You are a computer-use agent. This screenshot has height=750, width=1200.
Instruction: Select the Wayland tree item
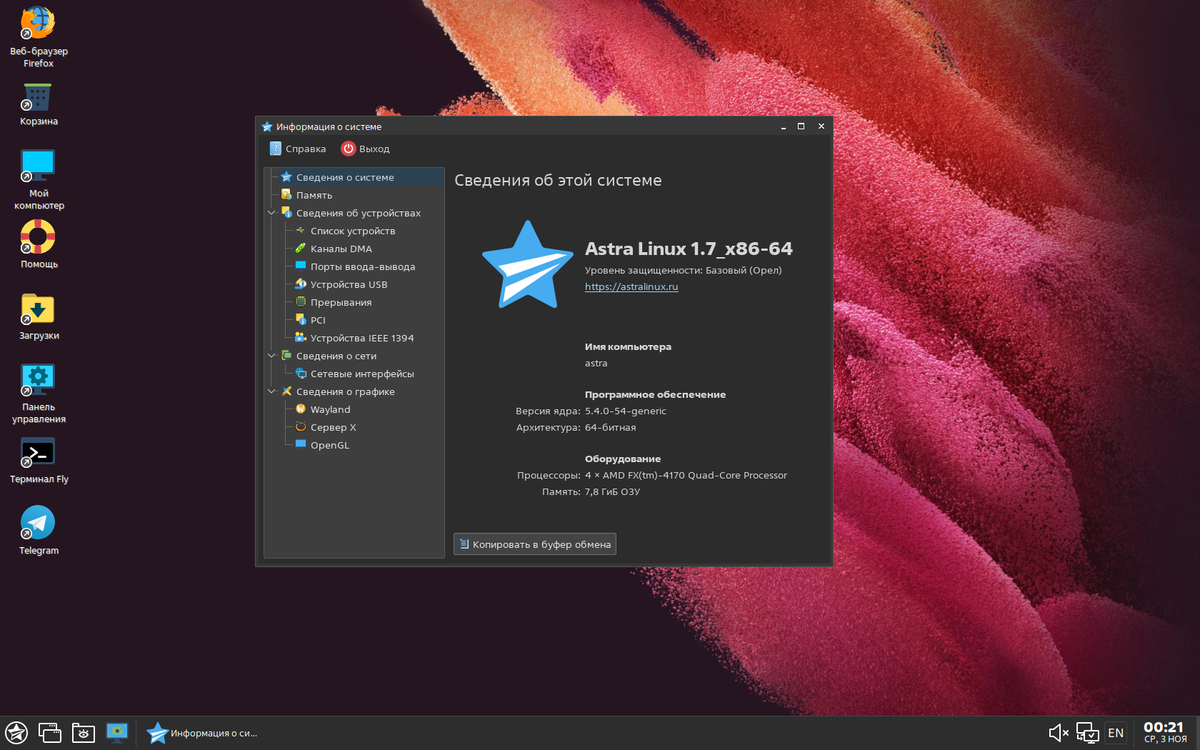coord(330,410)
